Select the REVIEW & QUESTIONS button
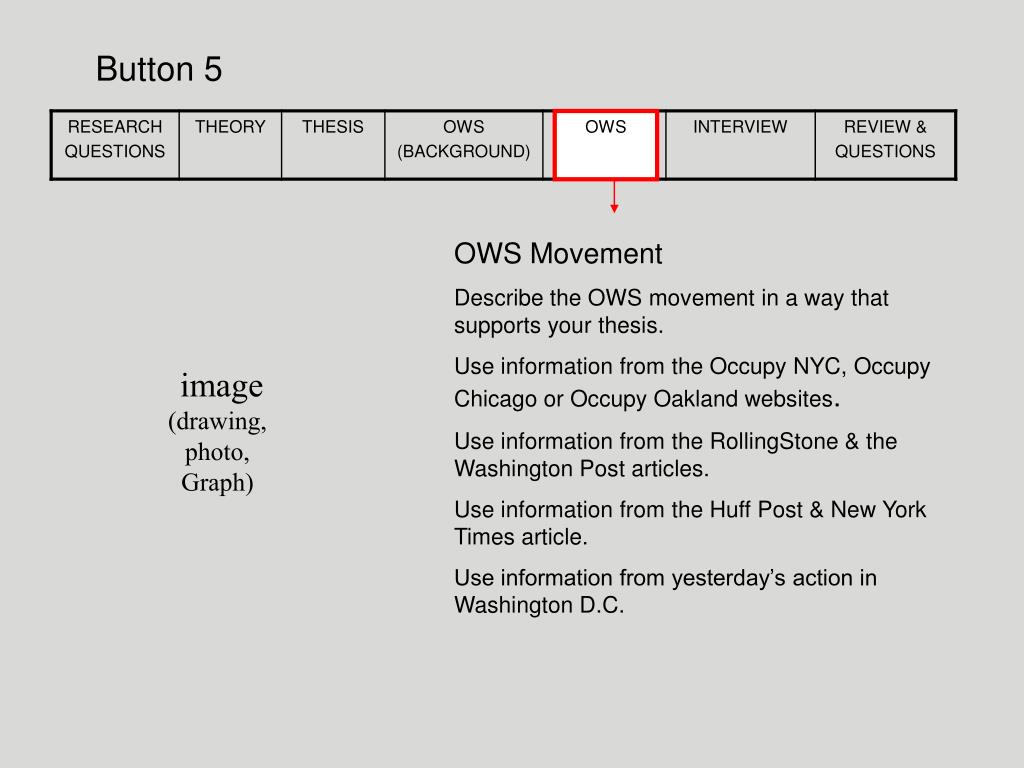1024x768 pixels. coord(885,145)
